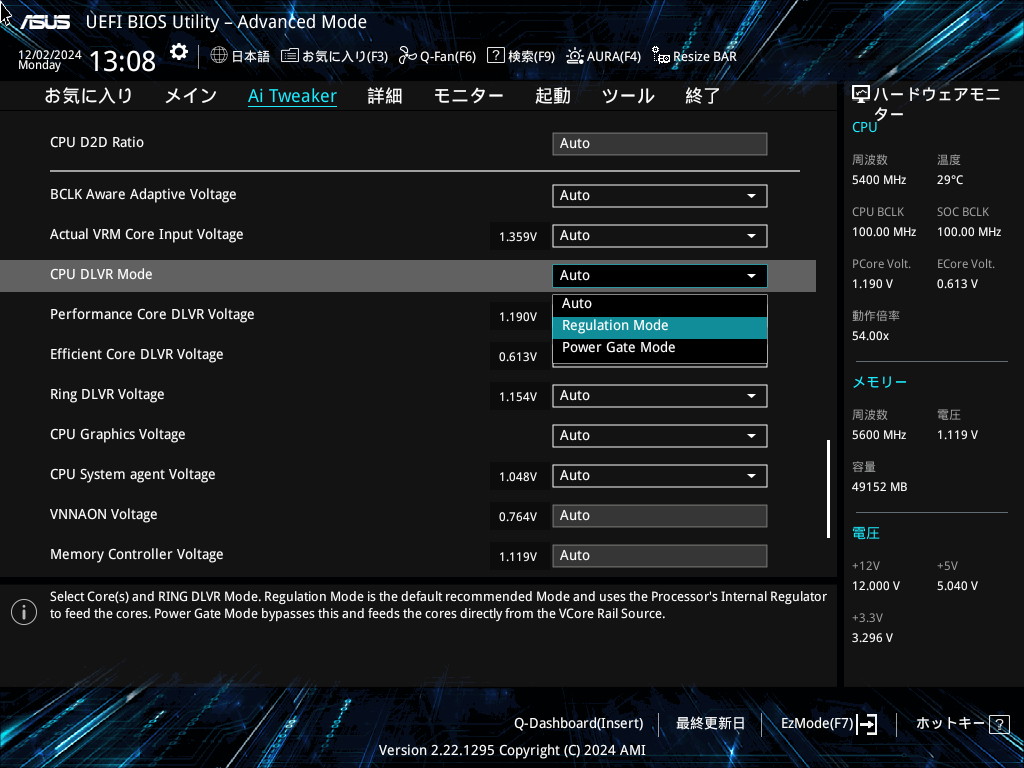This screenshot has width=1024, height=768.
Task: Click the Efficient Core DLVR Voltage label
Action: (x=136, y=355)
